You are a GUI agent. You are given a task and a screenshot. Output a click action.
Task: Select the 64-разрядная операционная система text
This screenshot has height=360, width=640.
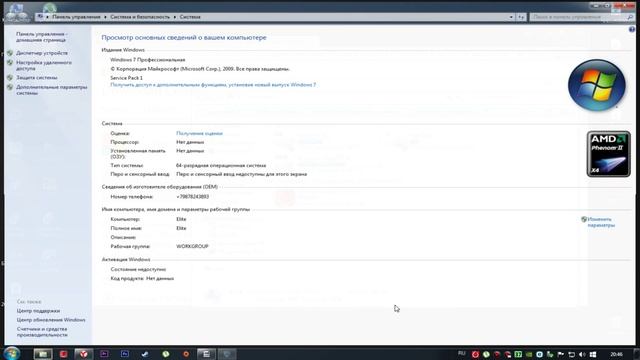tap(221, 165)
